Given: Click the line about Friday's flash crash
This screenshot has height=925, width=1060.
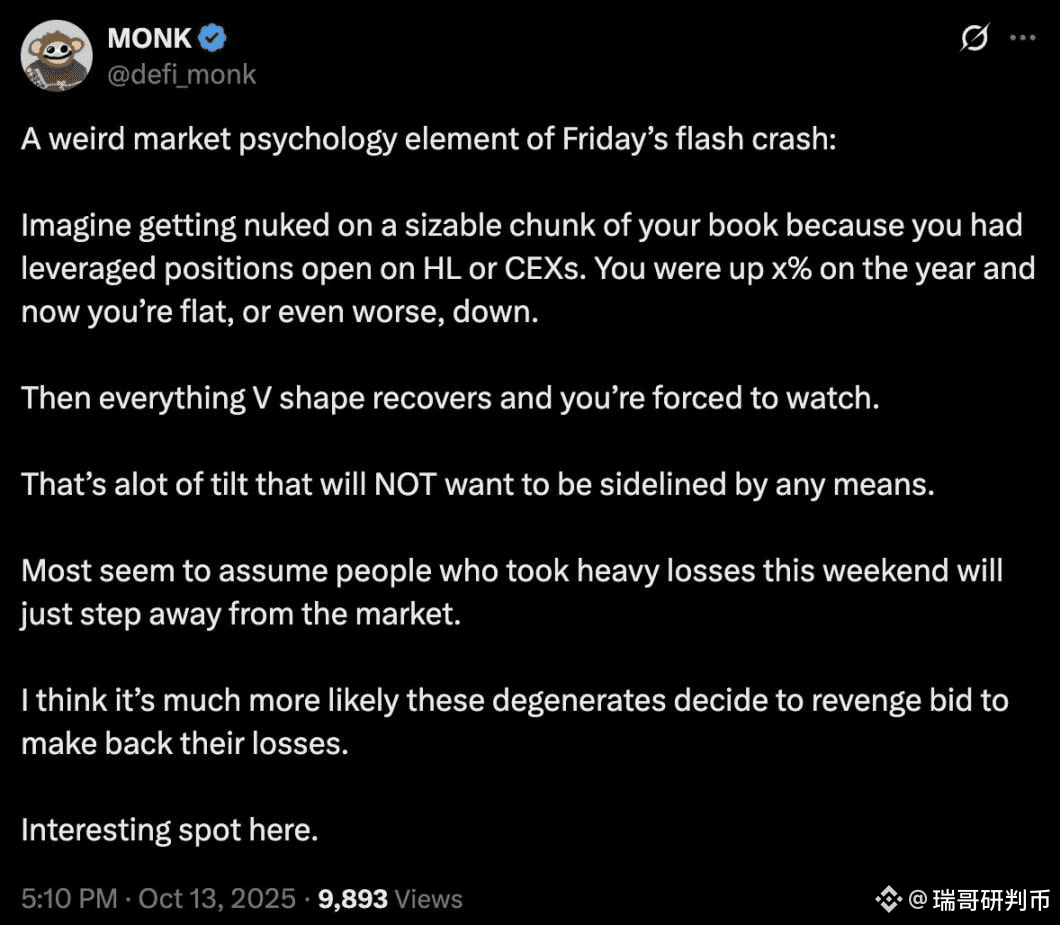Looking at the screenshot, I should click(x=427, y=139).
